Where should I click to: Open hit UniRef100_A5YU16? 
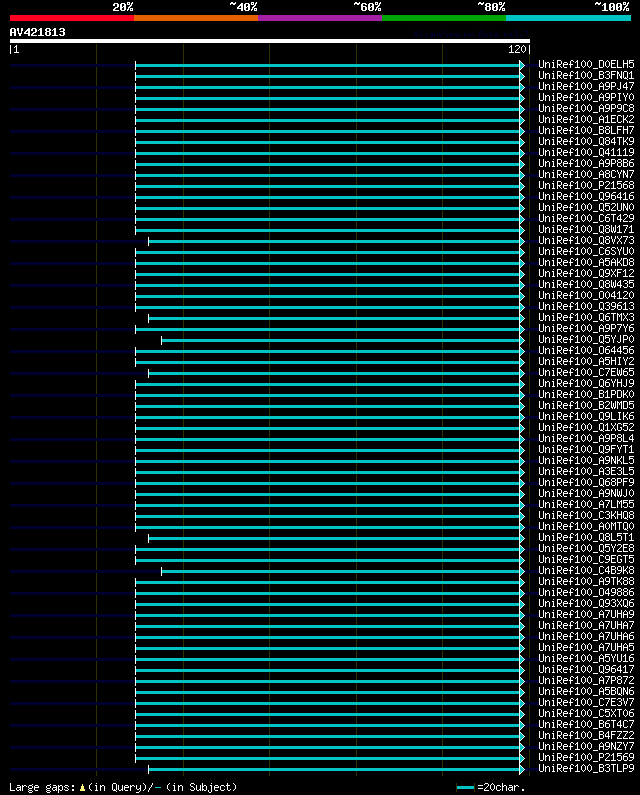click(x=586, y=658)
